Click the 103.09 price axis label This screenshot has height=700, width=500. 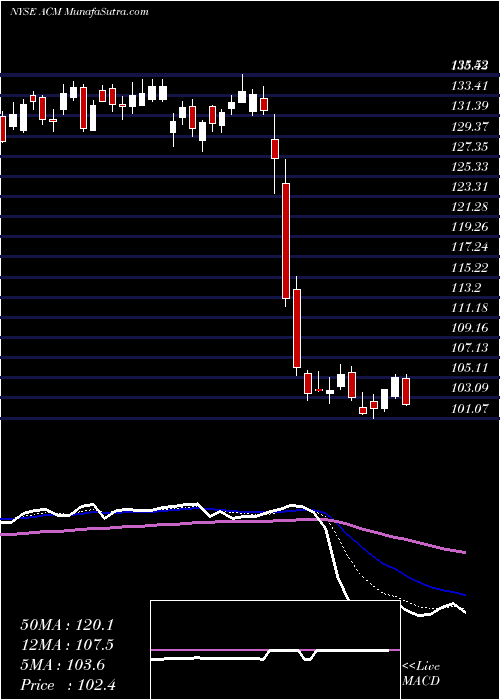pos(470,388)
